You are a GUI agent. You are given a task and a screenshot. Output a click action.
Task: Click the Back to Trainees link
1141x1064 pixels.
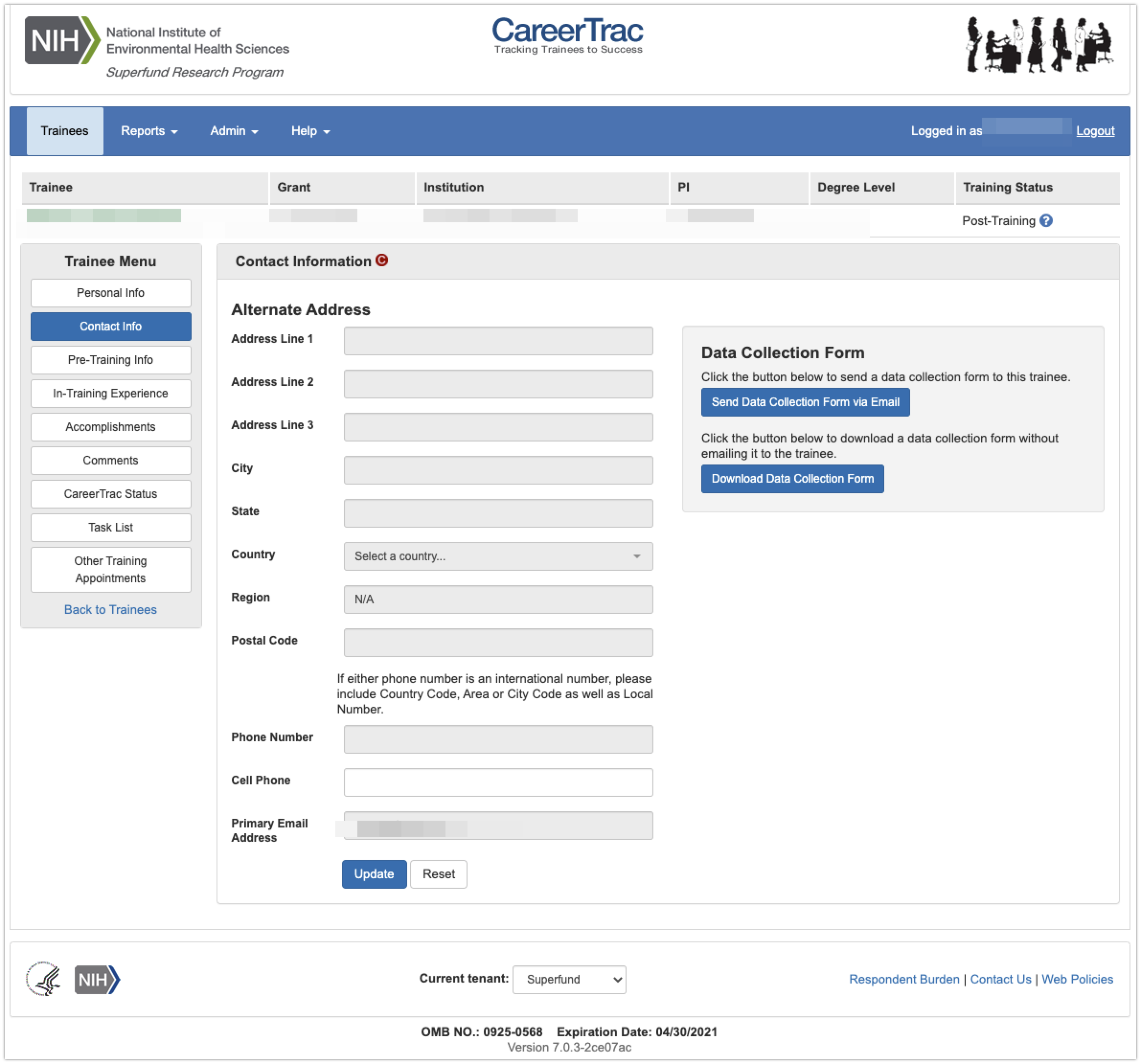pyautogui.click(x=110, y=610)
